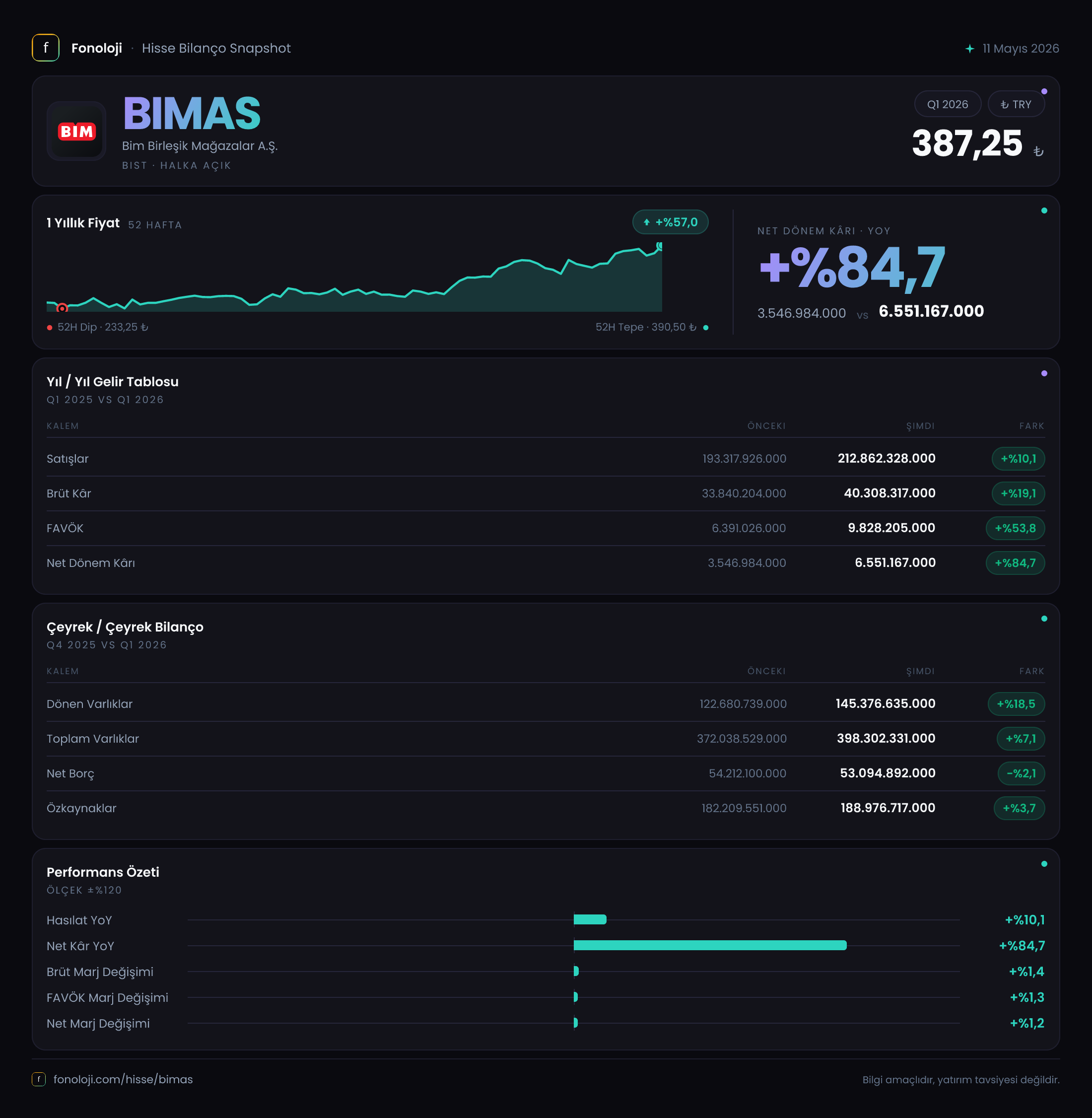Click the green dot on Performans Özeti card
1092x1118 pixels.
pyautogui.click(x=1044, y=864)
